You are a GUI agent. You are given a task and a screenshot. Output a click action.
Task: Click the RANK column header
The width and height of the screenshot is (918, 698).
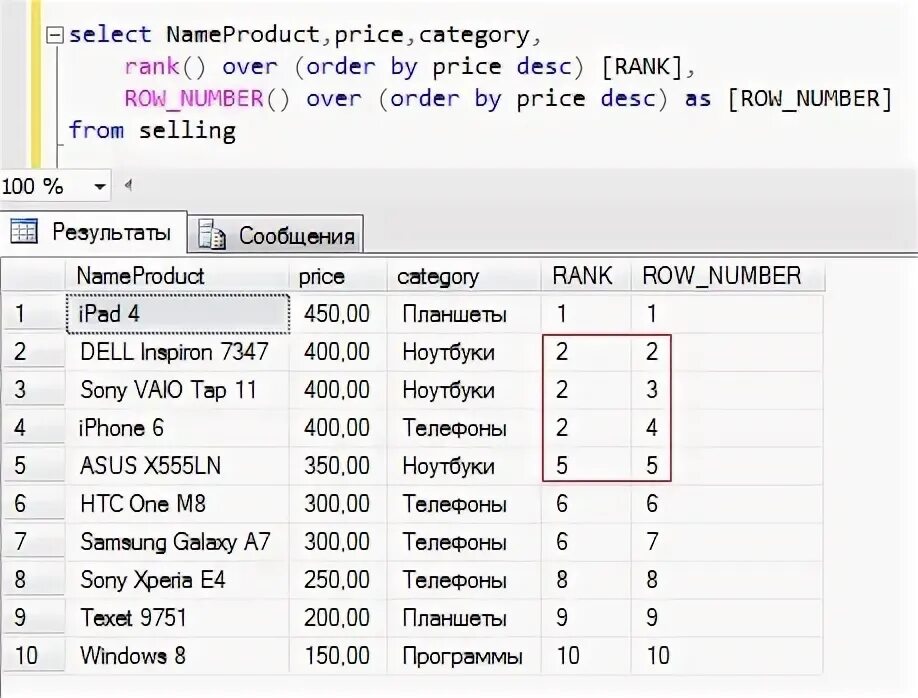(x=585, y=276)
